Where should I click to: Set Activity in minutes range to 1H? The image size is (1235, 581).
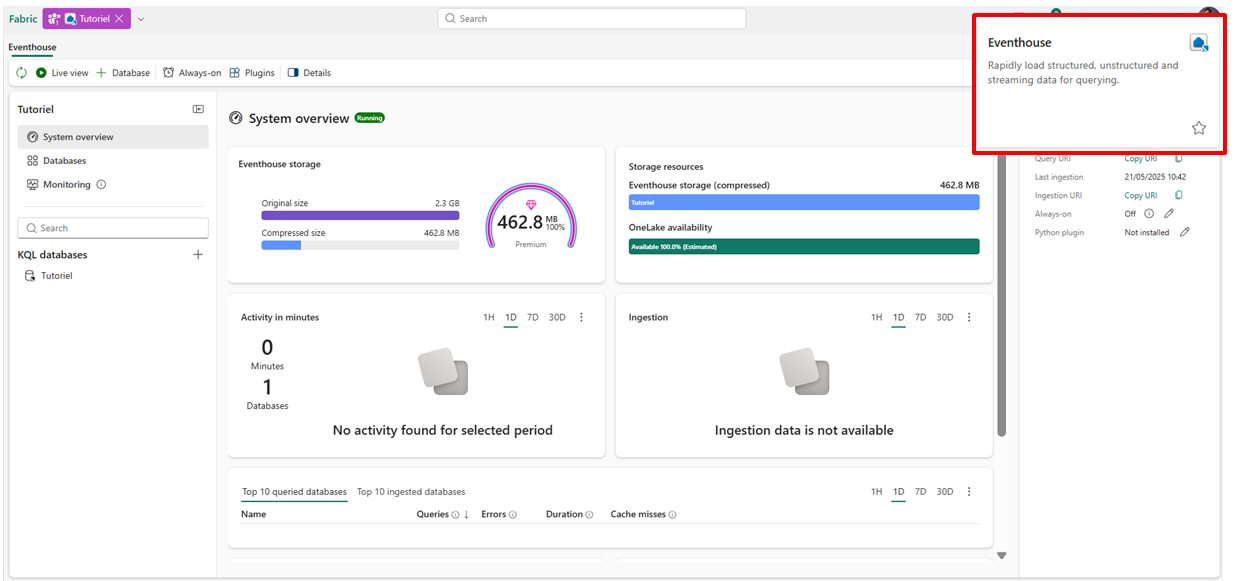489,318
